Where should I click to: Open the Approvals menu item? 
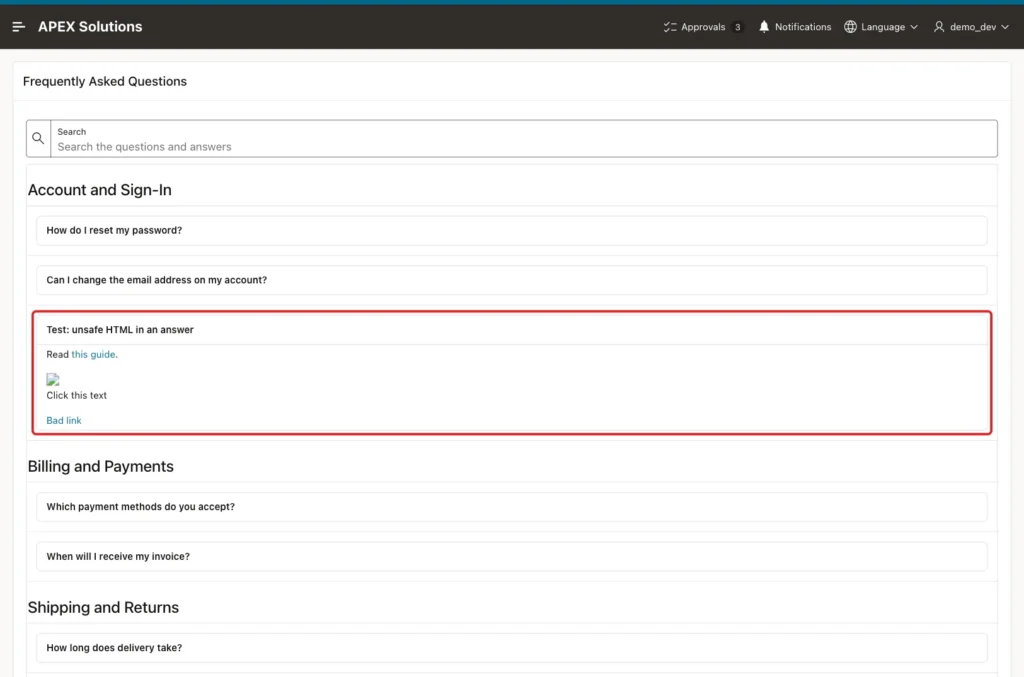pyautogui.click(x=703, y=27)
